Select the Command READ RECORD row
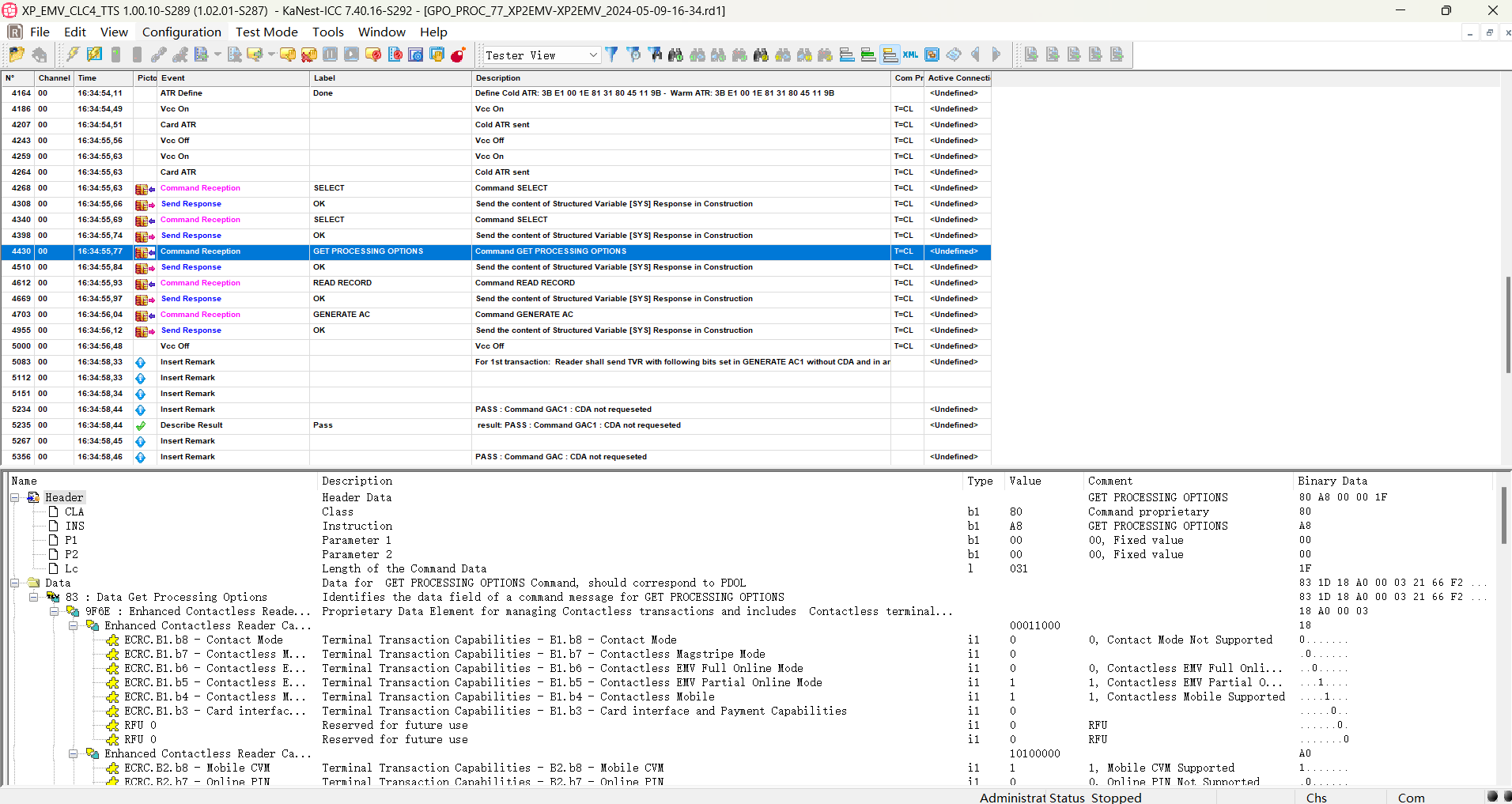 tap(524, 283)
